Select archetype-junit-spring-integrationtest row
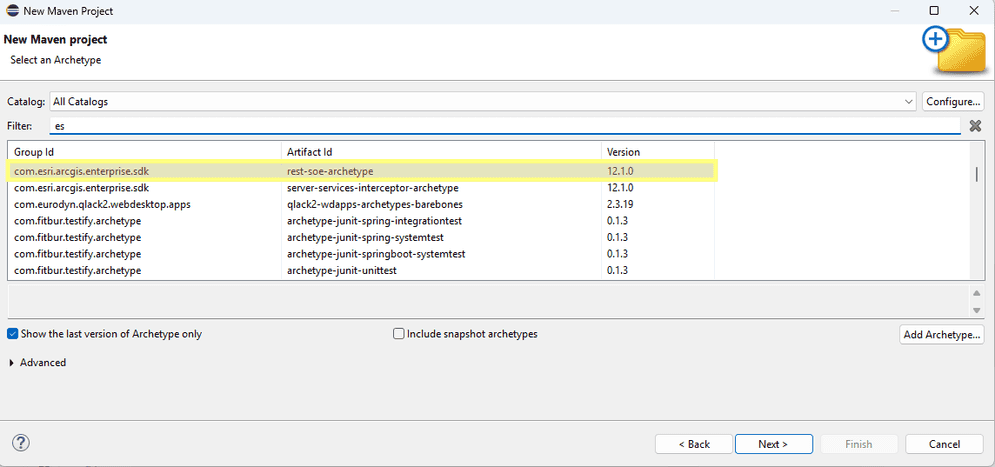 coord(362,221)
